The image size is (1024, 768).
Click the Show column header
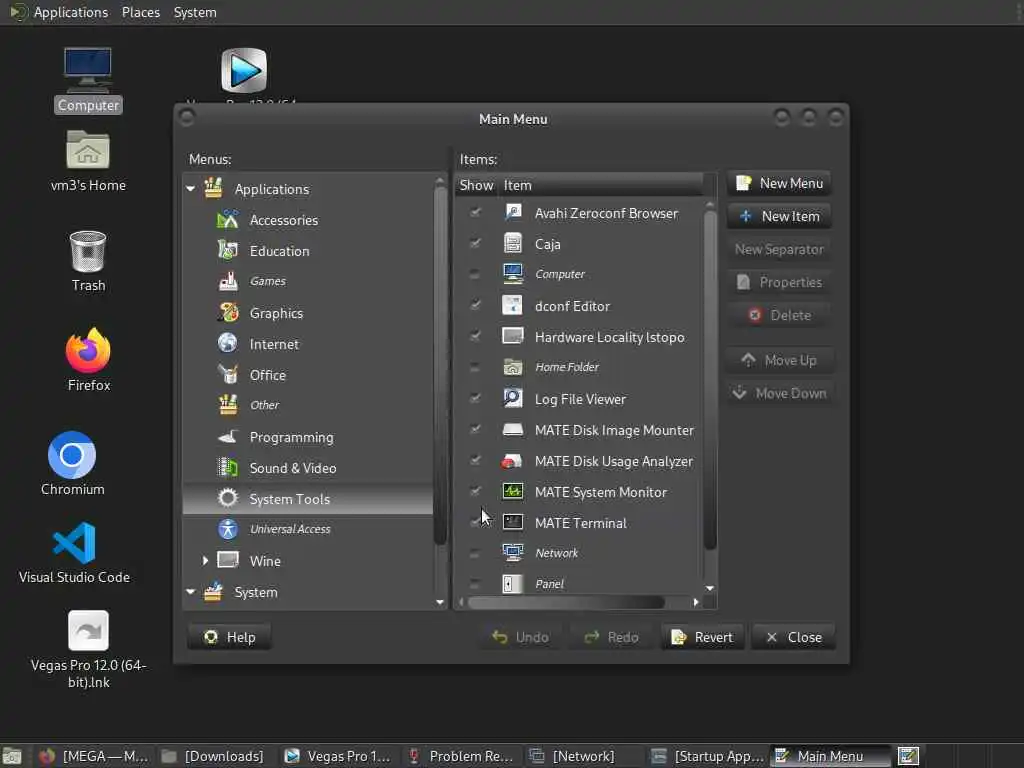[476, 185]
